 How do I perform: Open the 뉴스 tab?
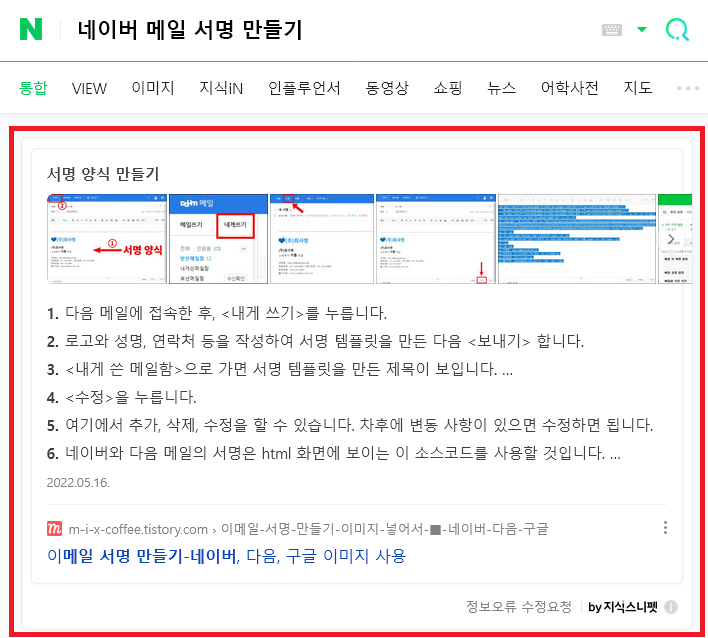point(502,88)
